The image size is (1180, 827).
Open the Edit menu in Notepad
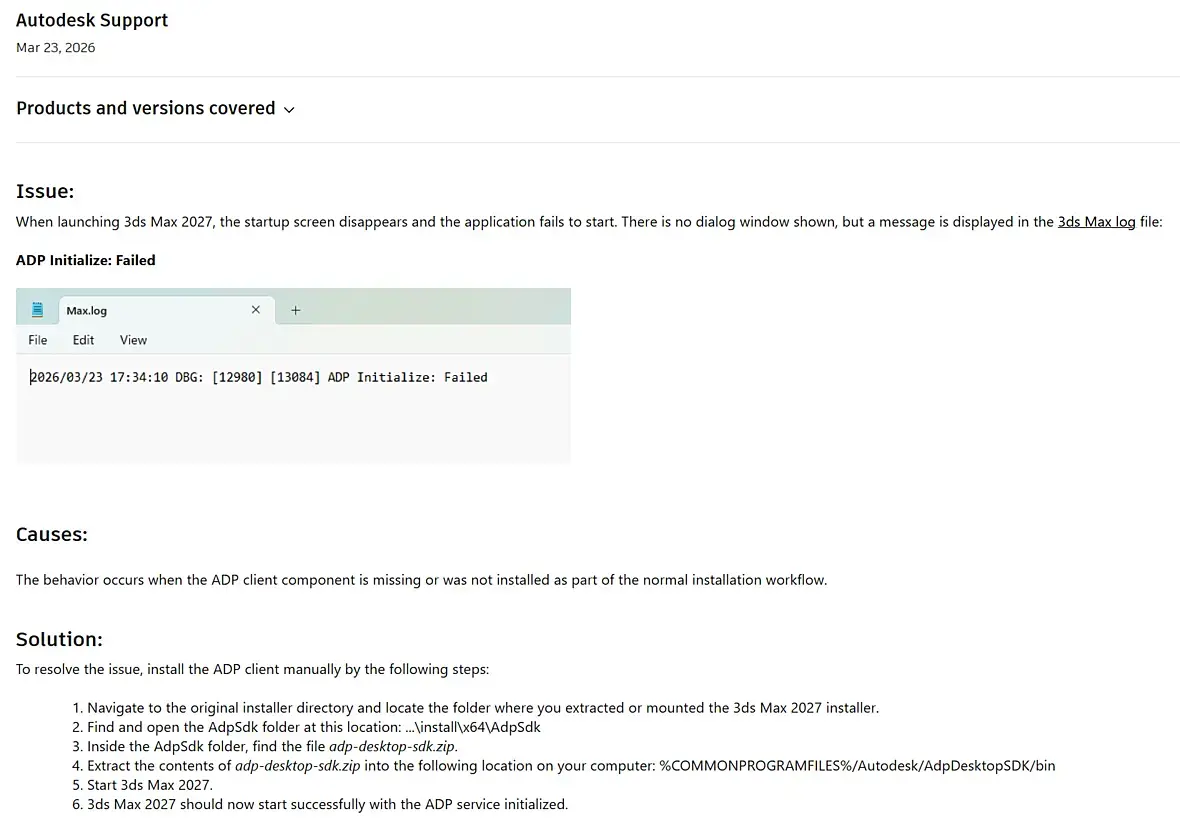[83, 340]
